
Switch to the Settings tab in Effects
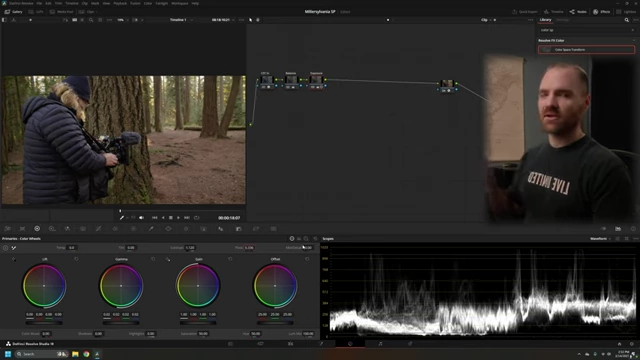coord(562,20)
